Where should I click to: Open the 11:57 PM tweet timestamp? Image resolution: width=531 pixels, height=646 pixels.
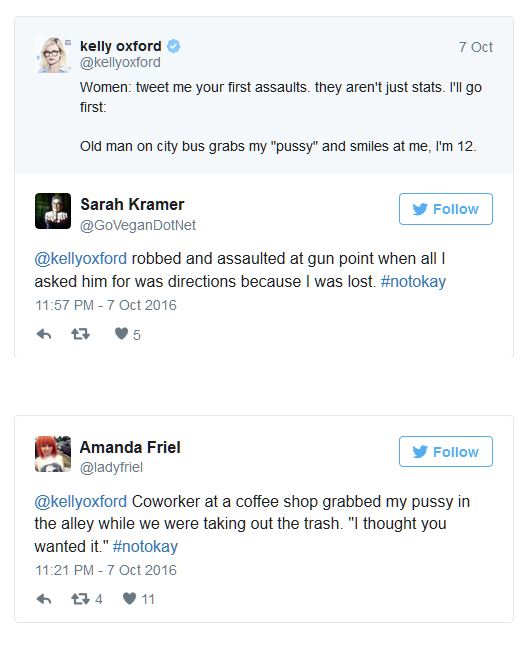point(106,305)
